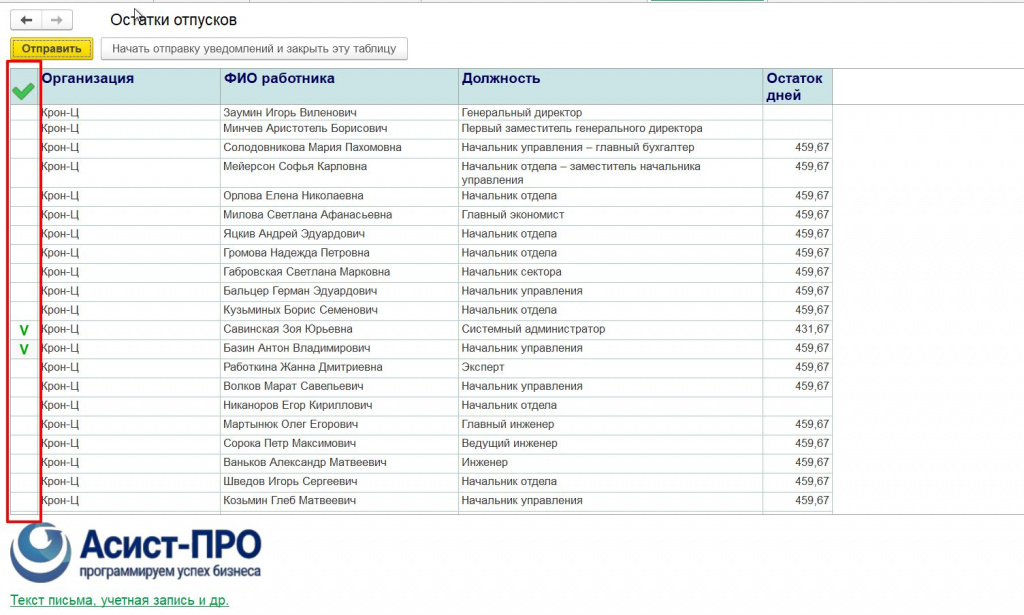Click the position Главный экономист
Screen dimensions: 1024x615
pyautogui.click(x=513, y=215)
